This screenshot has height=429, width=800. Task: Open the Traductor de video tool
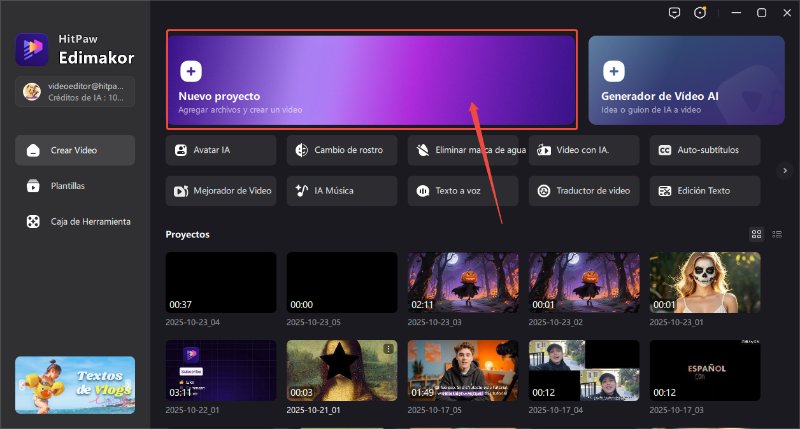[584, 190]
